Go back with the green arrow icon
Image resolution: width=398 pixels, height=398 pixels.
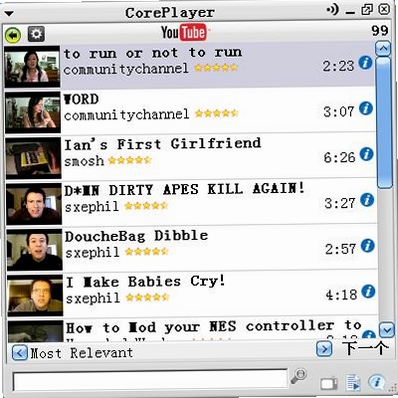tap(13, 35)
